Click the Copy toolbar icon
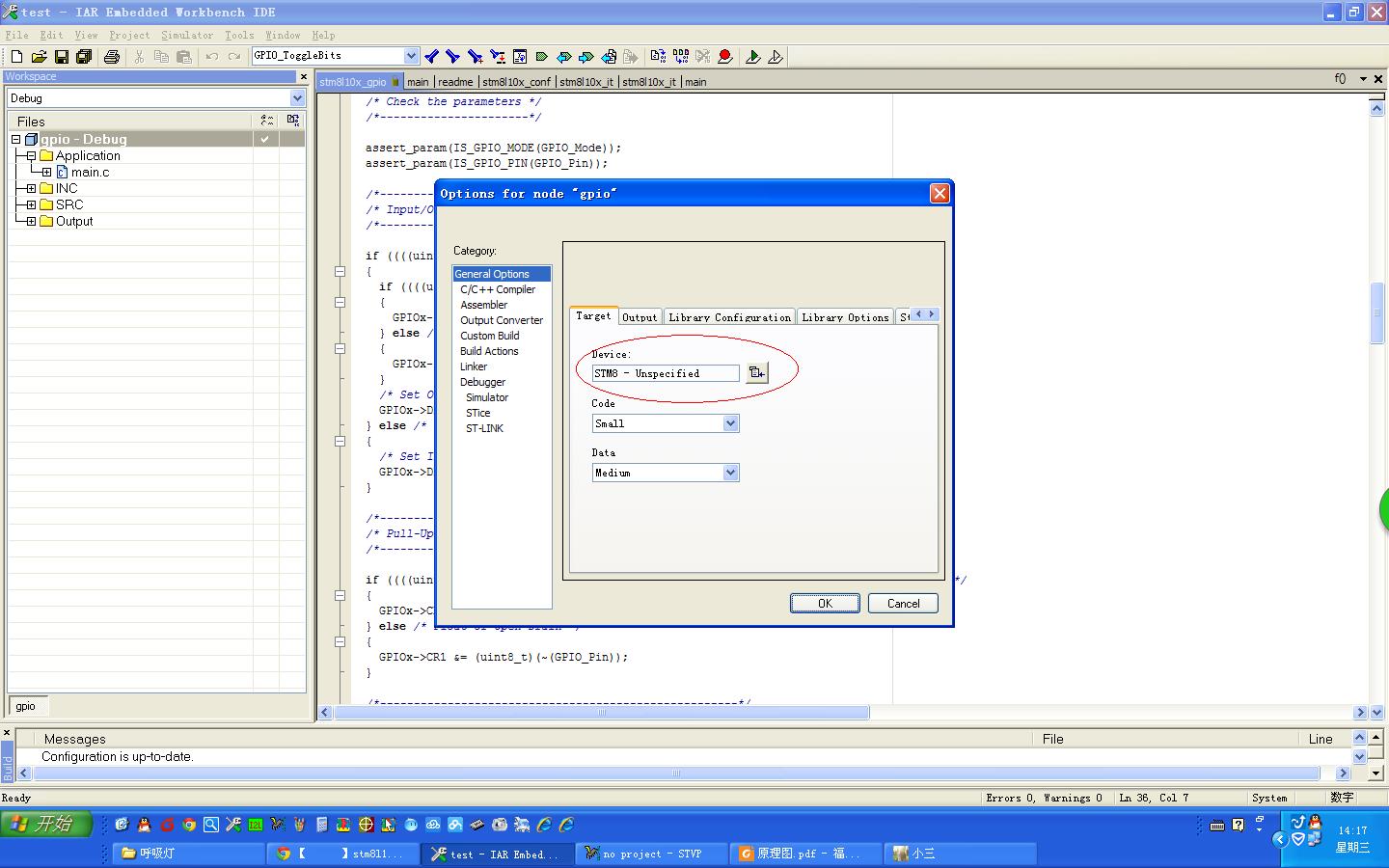The image size is (1389, 868). coord(161,57)
